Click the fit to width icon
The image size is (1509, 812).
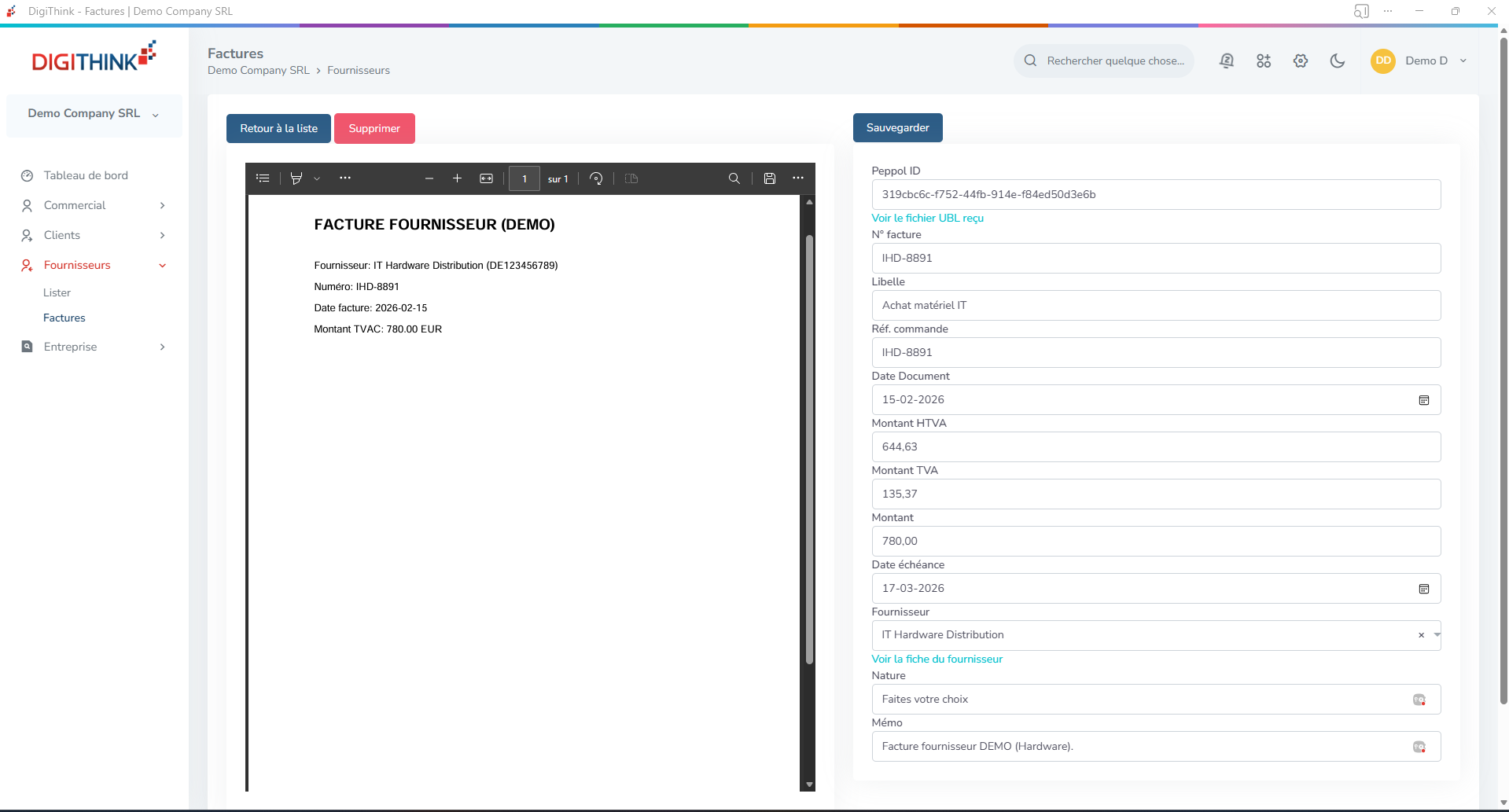pos(487,178)
